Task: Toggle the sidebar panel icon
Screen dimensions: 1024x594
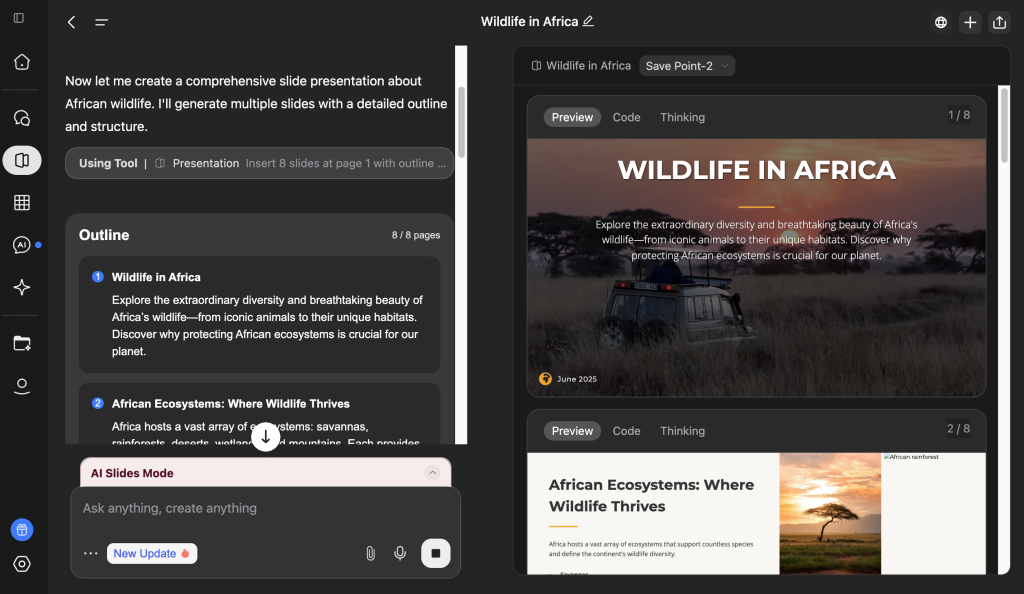Action: tap(19, 18)
